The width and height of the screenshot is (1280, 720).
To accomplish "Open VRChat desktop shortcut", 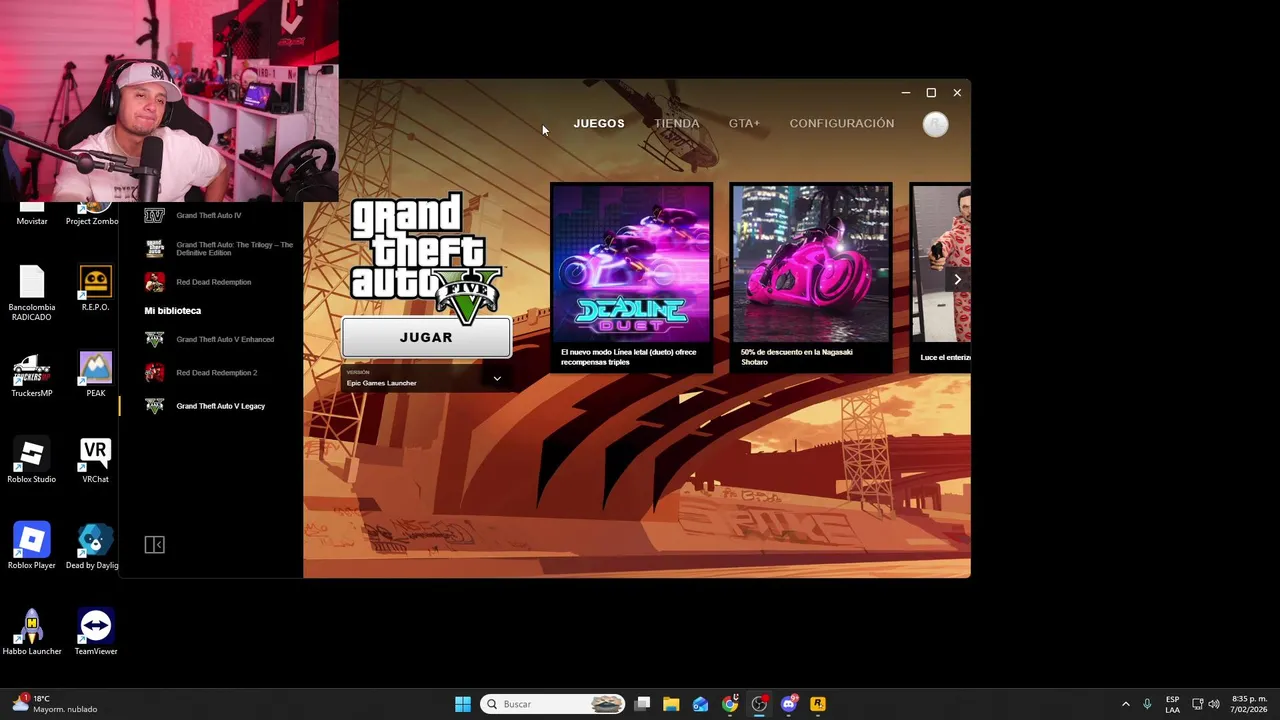I will 95,462.
